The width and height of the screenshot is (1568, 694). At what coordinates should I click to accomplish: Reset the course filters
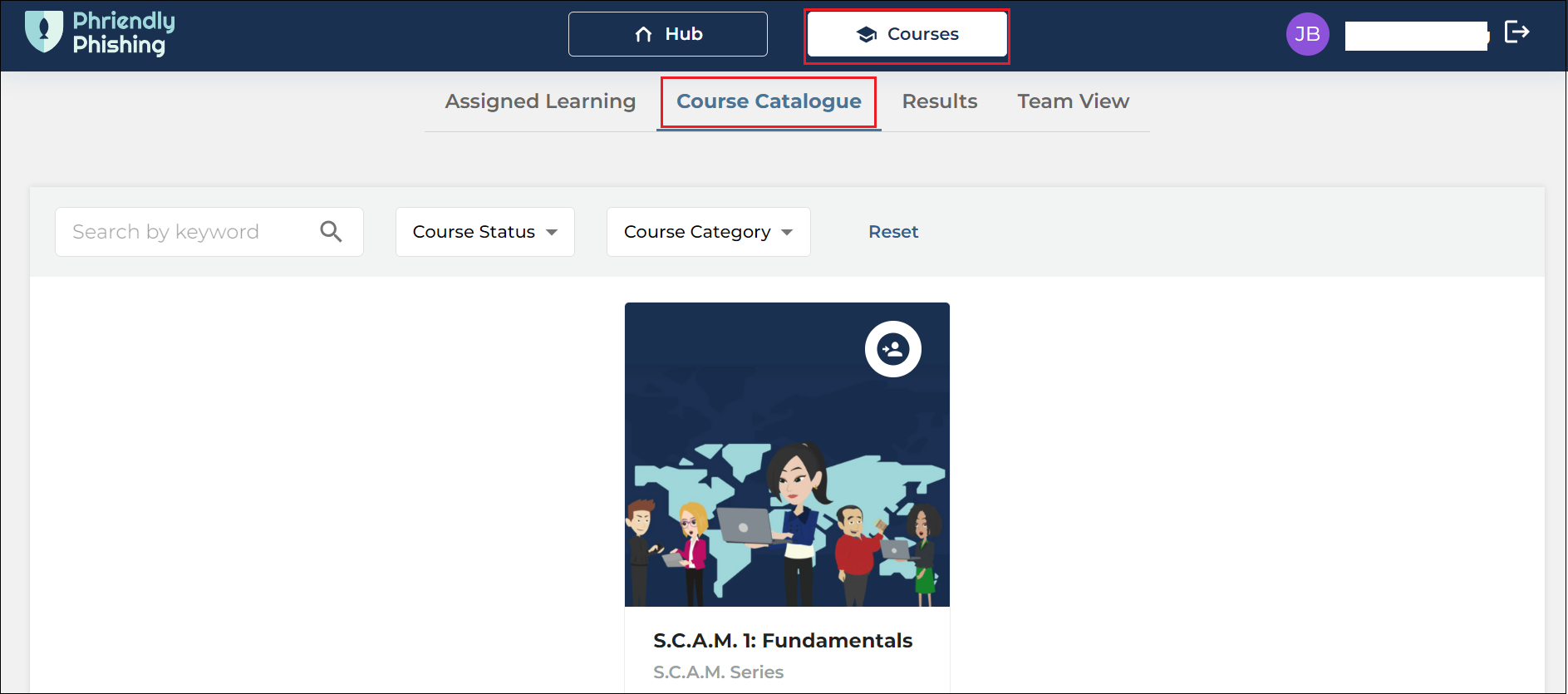point(893,232)
